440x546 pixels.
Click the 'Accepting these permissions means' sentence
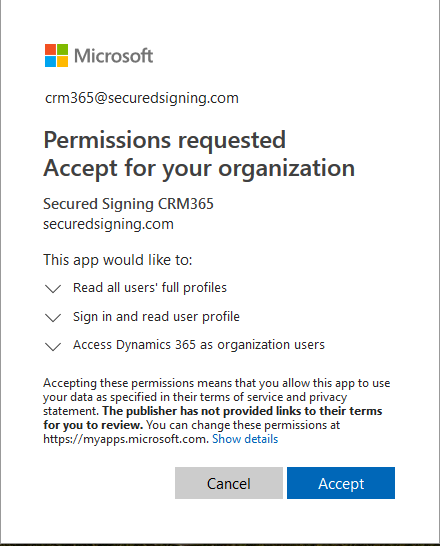coord(217,397)
